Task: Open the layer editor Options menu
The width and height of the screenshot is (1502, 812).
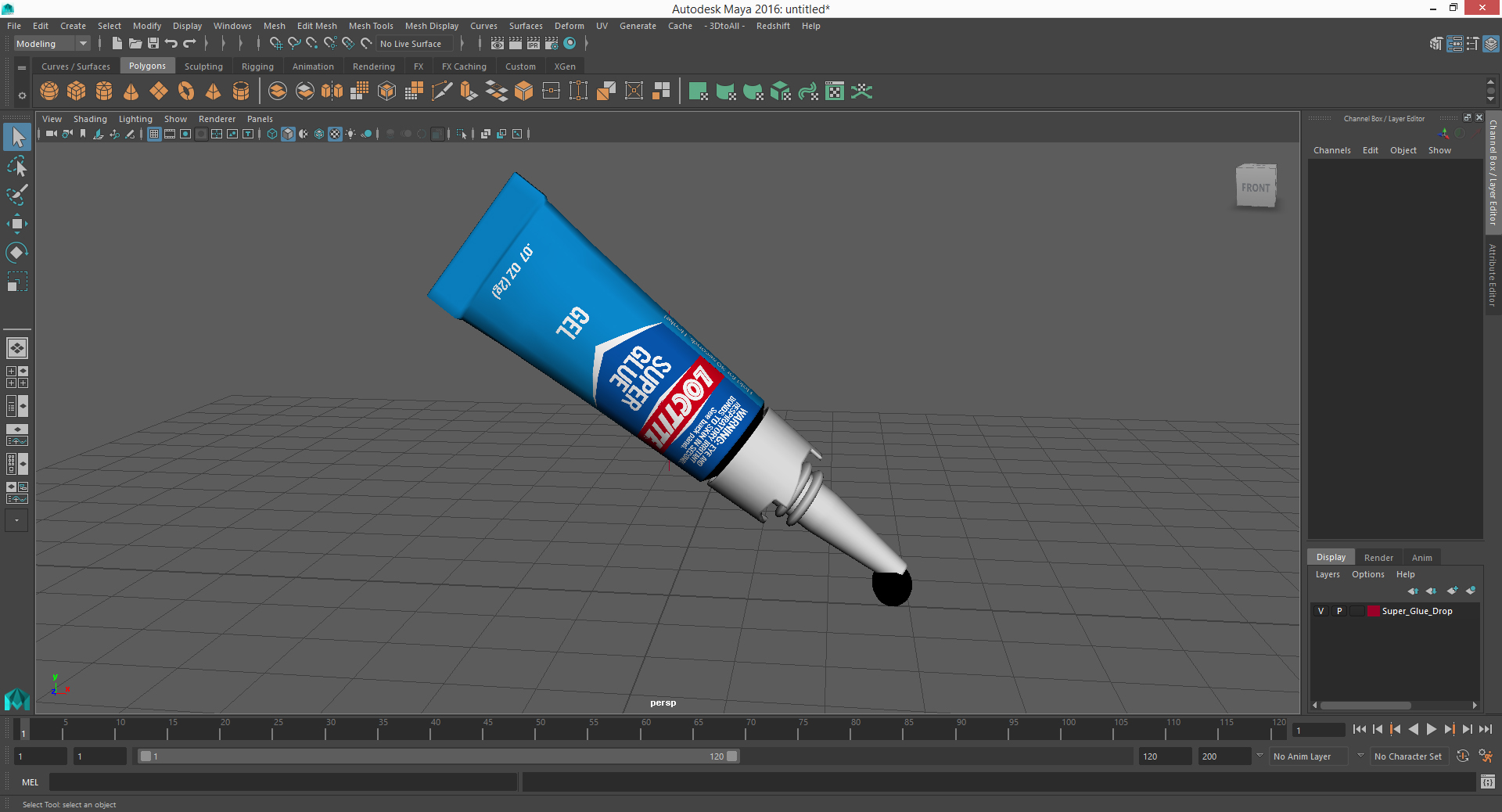Action: tap(1367, 574)
